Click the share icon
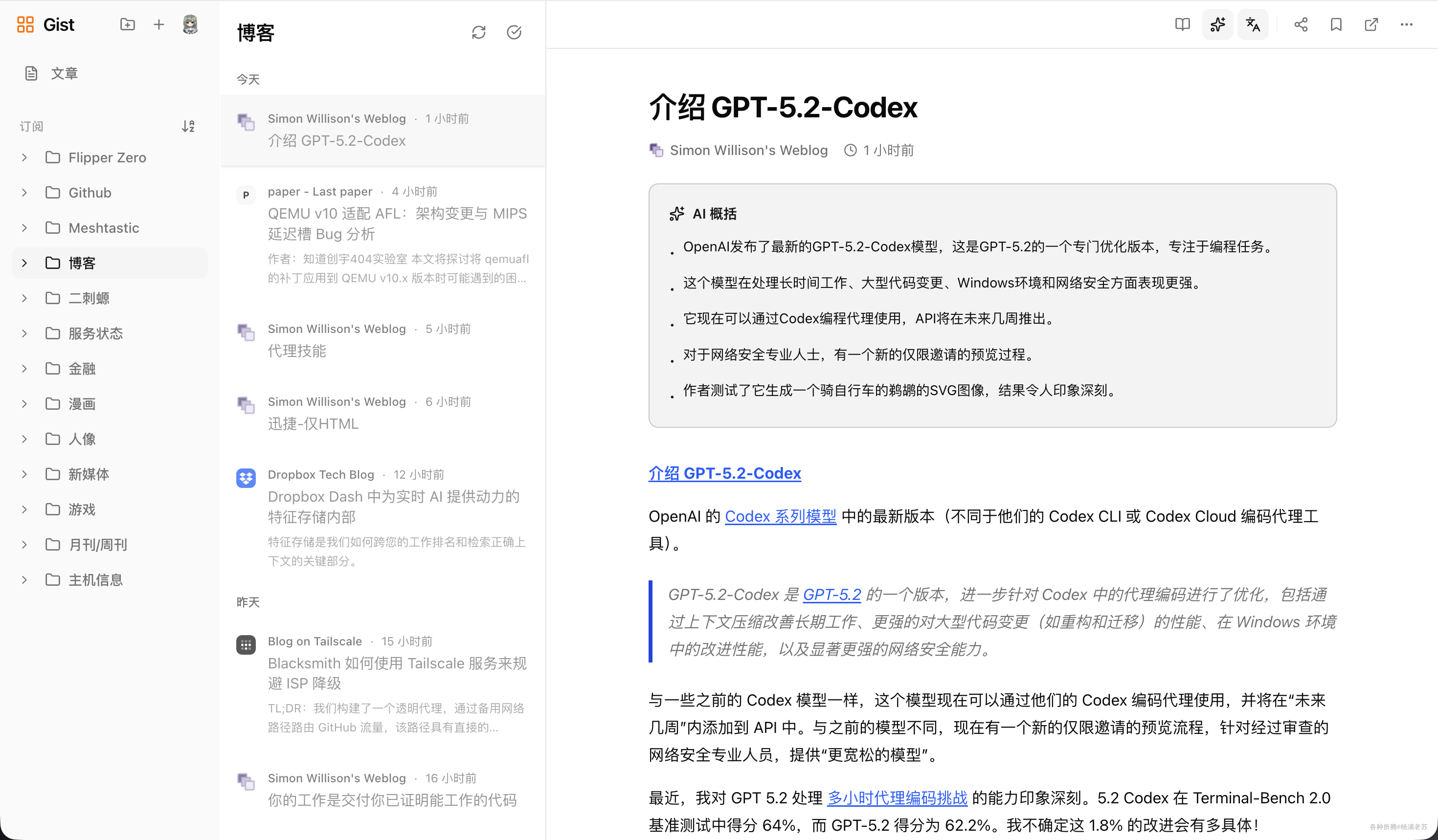 pyautogui.click(x=1301, y=24)
